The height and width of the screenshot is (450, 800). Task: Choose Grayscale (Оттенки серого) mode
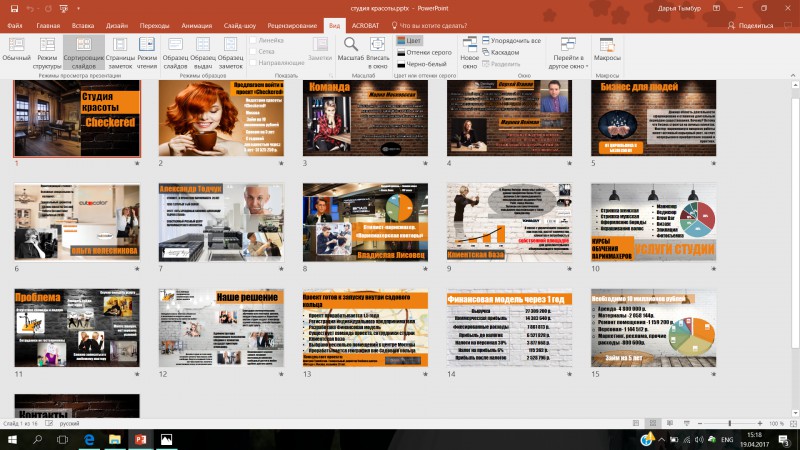tap(424, 52)
